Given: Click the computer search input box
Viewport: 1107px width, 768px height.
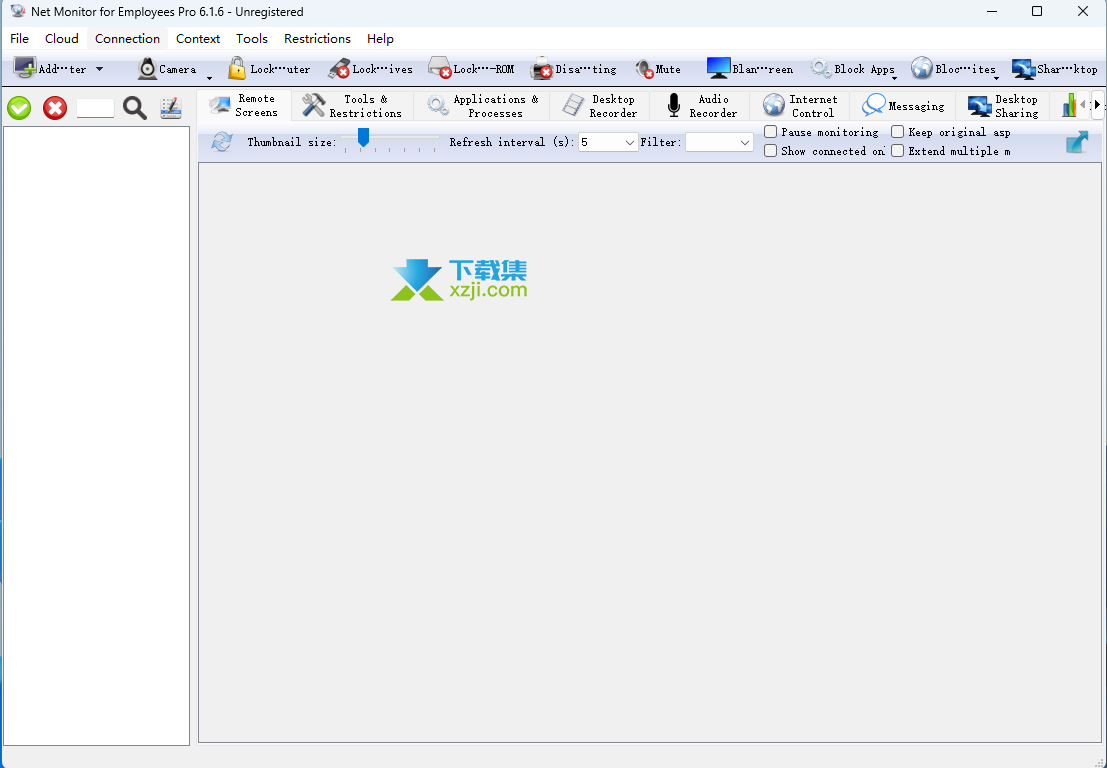Looking at the screenshot, I should pos(95,108).
